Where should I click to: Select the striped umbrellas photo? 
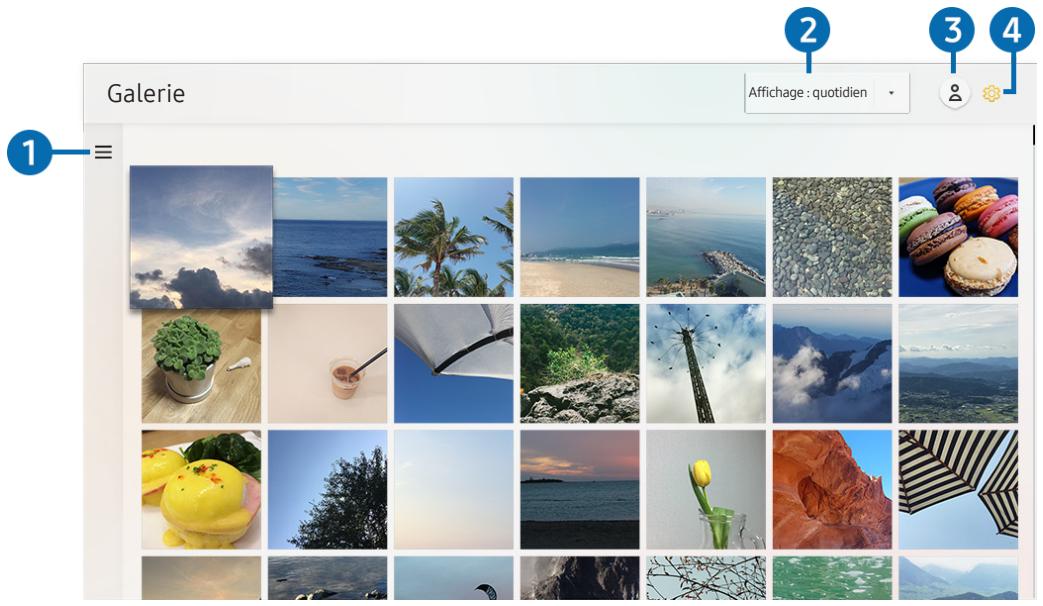point(958,490)
